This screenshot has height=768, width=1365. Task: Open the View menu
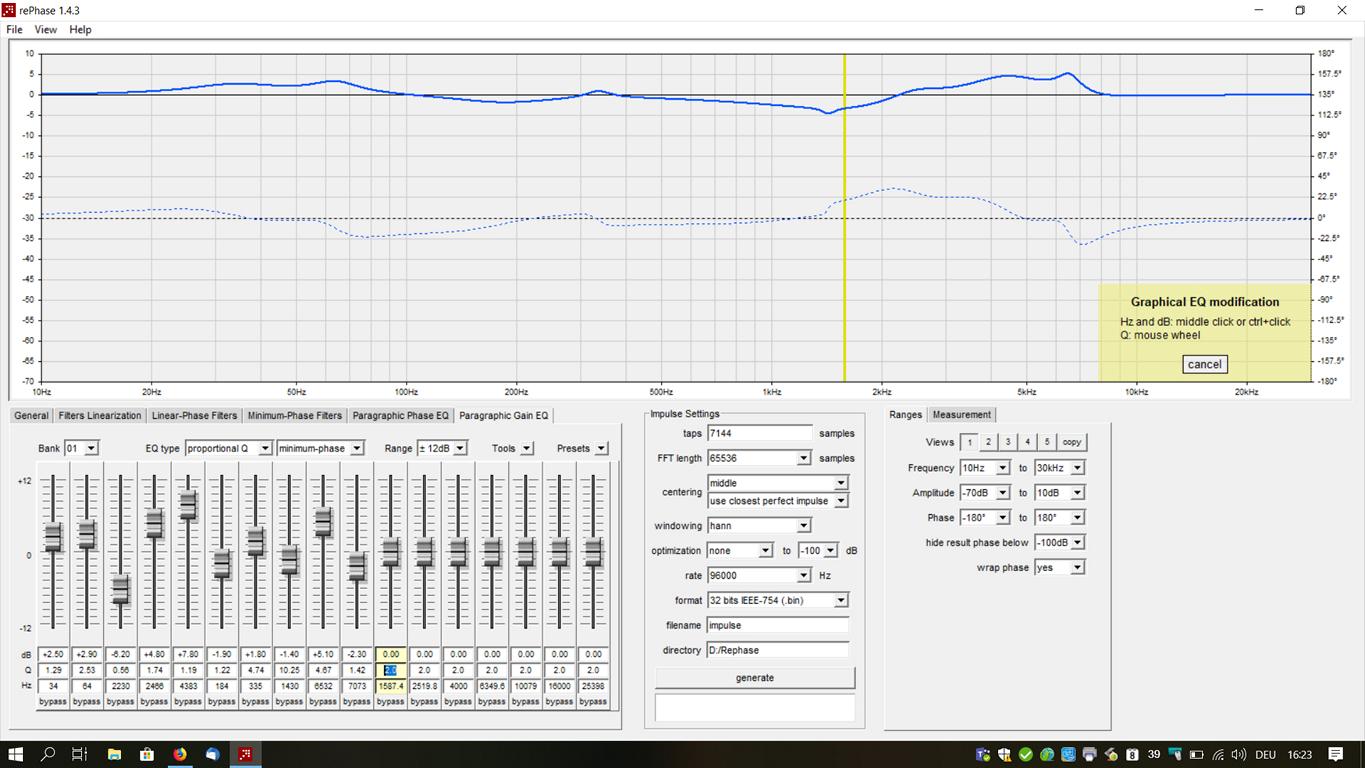coord(45,30)
